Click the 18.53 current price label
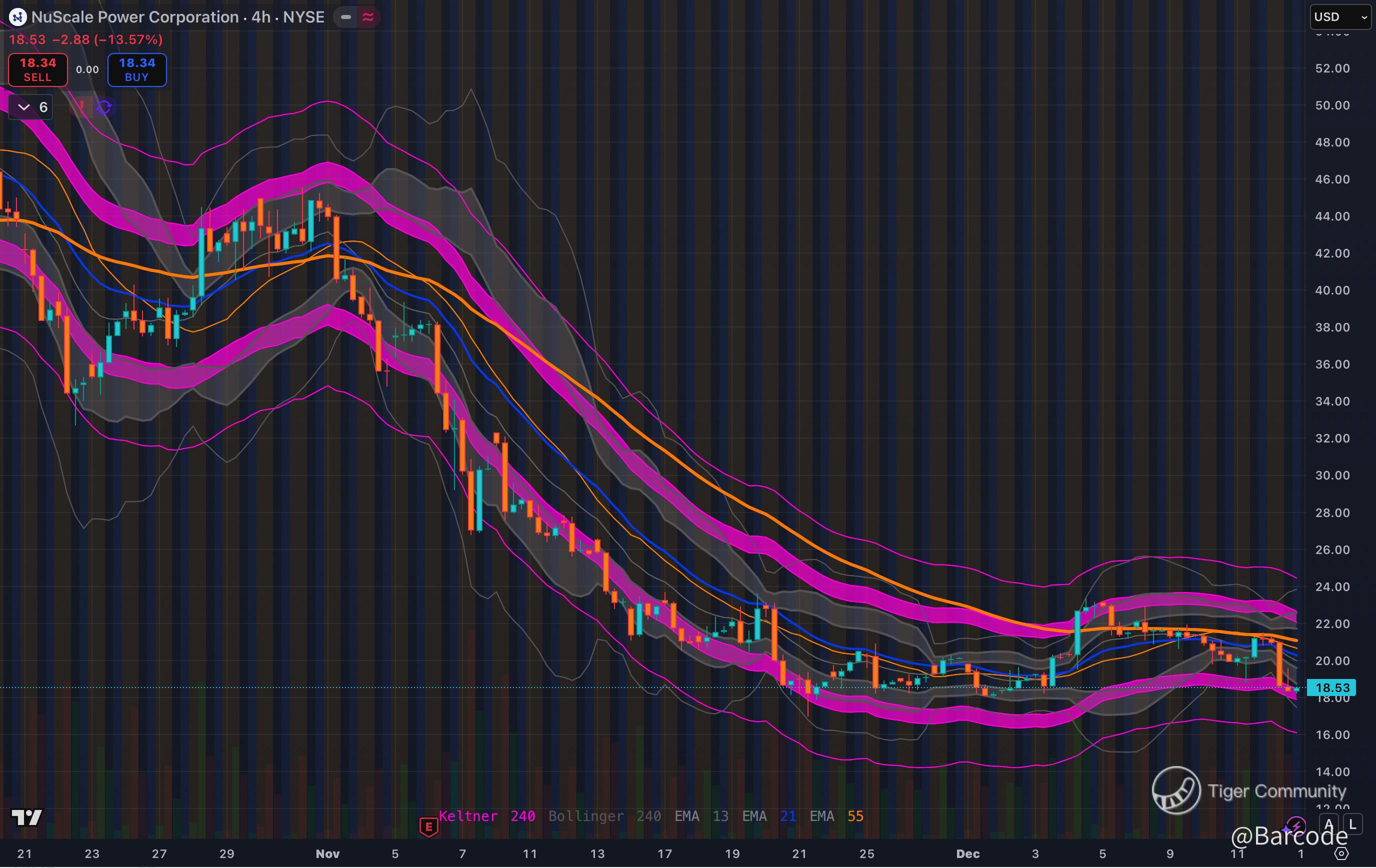1376x868 pixels. click(1332, 687)
